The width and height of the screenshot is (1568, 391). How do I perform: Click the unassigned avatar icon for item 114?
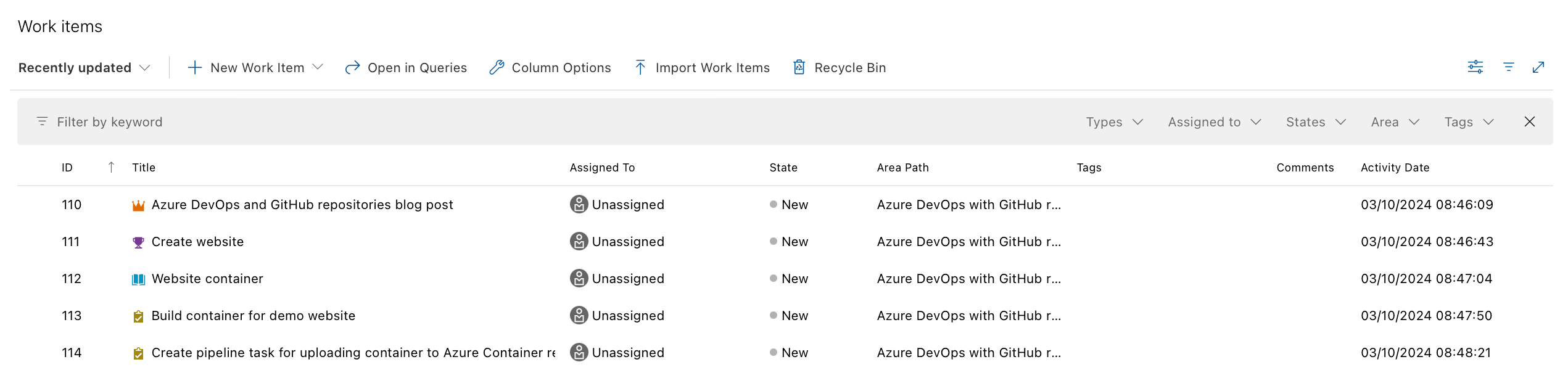(579, 353)
